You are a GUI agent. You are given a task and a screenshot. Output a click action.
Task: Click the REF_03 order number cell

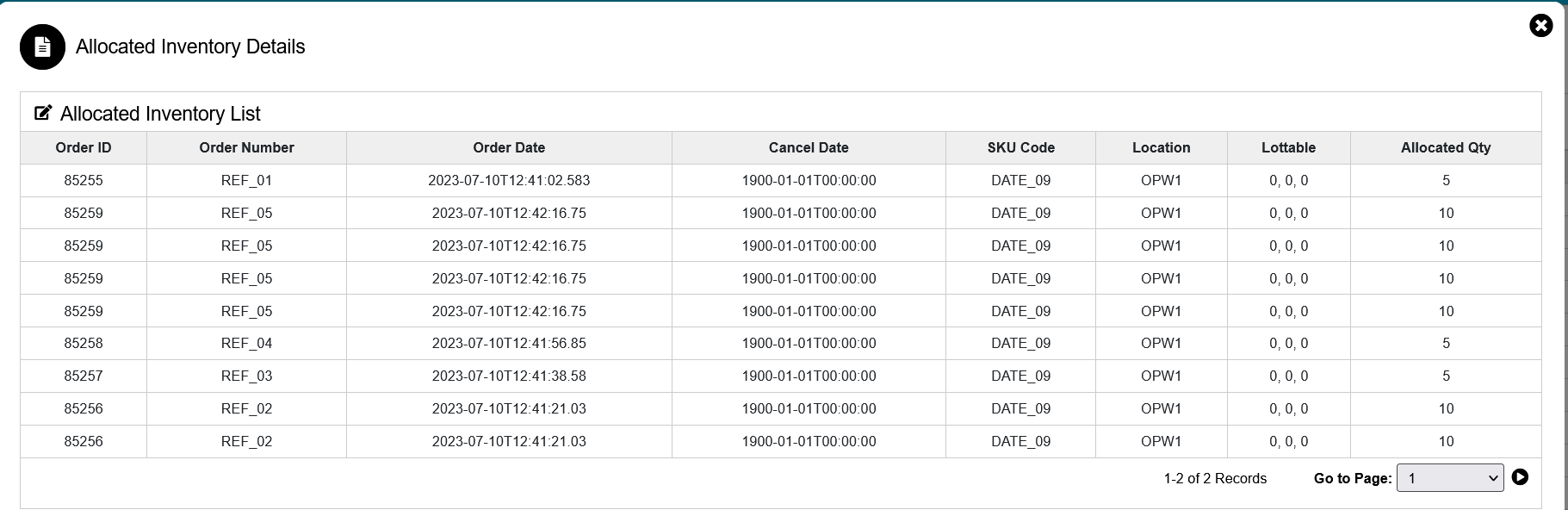(246, 376)
